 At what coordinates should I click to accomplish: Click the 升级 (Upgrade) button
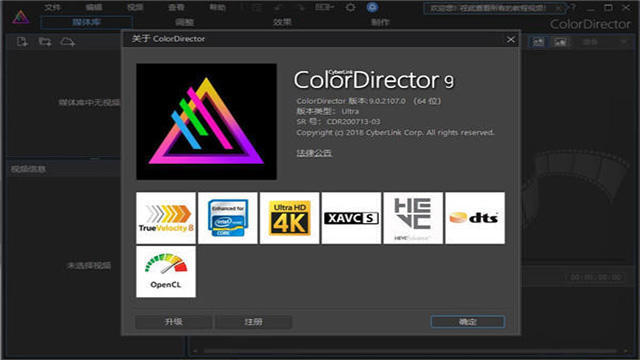[173, 322]
